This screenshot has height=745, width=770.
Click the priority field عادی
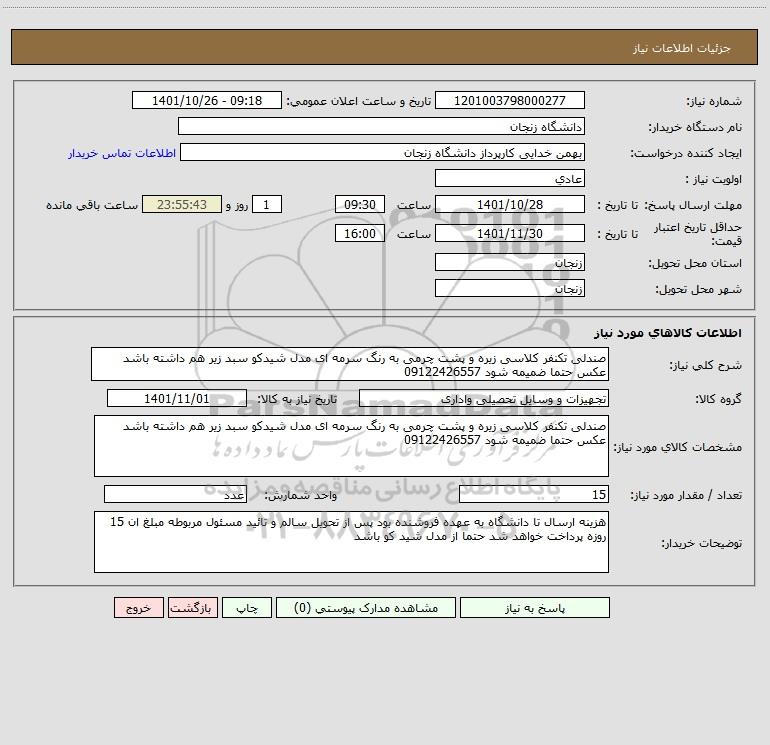point(510,178)
